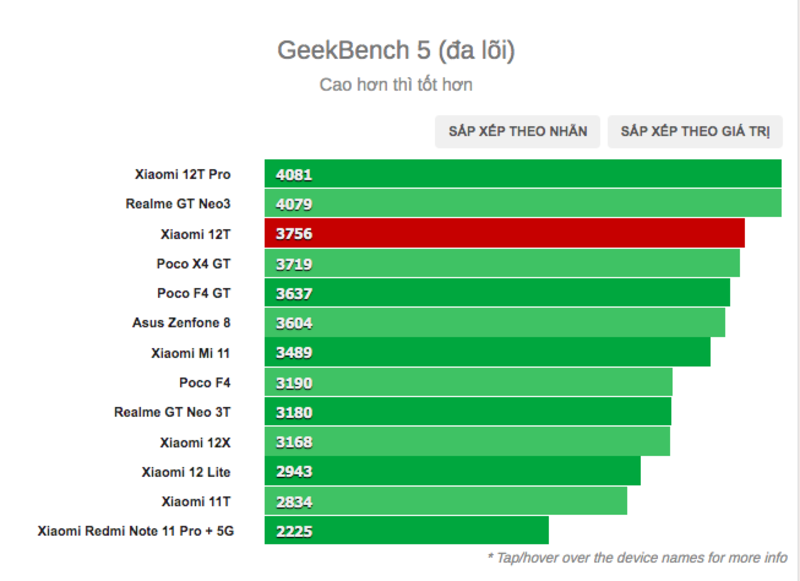Click the Xiaomi 12T Pro device name
This screenshot has width=800, height=581.
pyautogui.click(x=183, y=174)
